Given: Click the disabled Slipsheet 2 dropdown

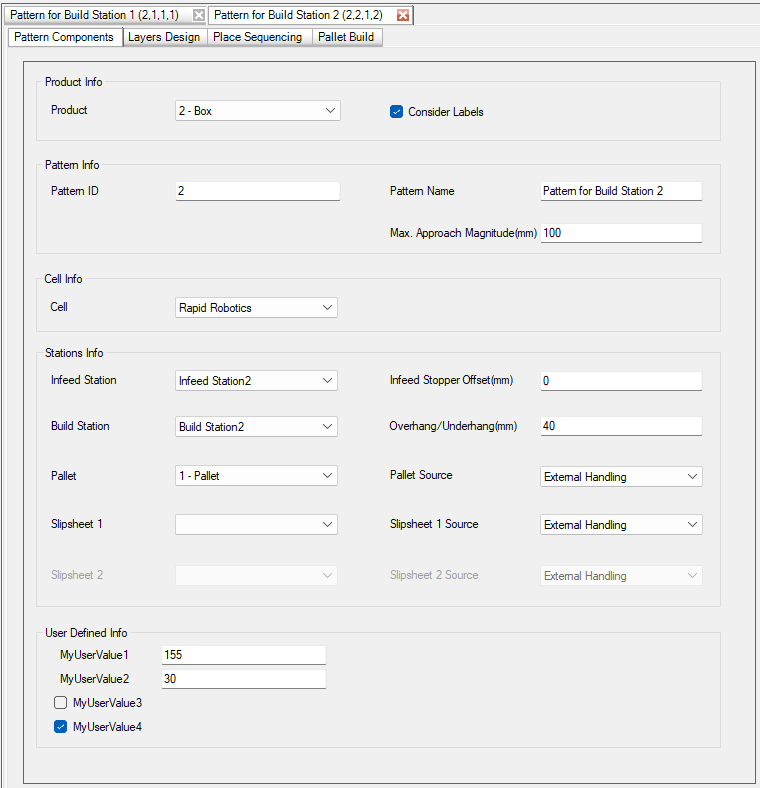Looking at the screenshot, I should 256,575.
